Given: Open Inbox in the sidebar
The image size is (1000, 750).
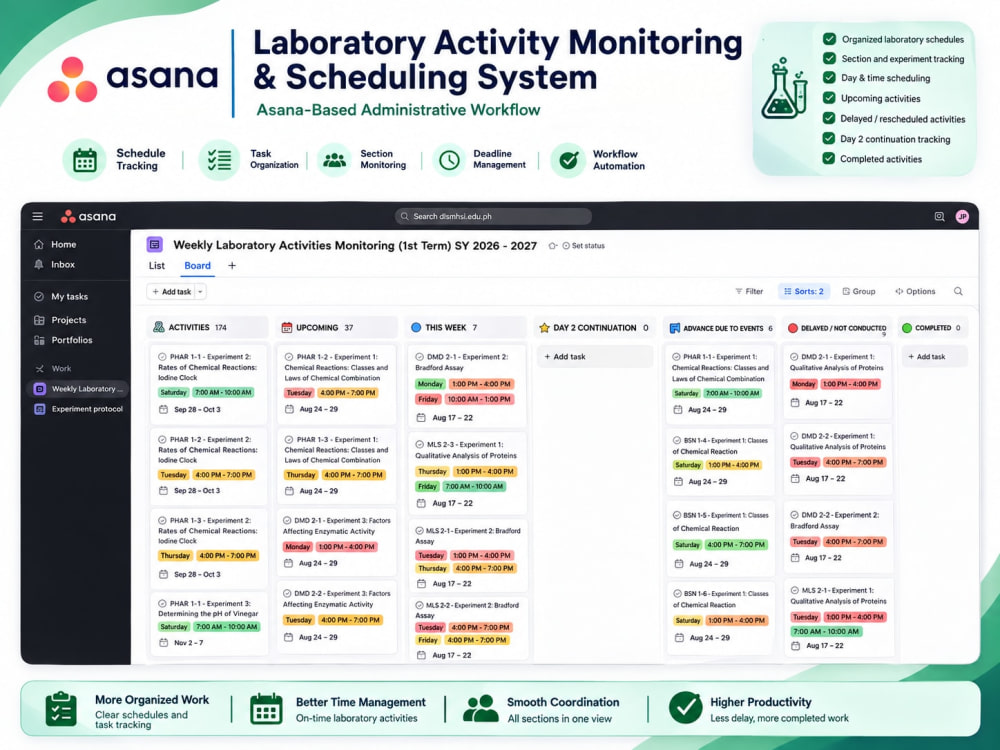Looking at the screenshot, I should [63, 264].
